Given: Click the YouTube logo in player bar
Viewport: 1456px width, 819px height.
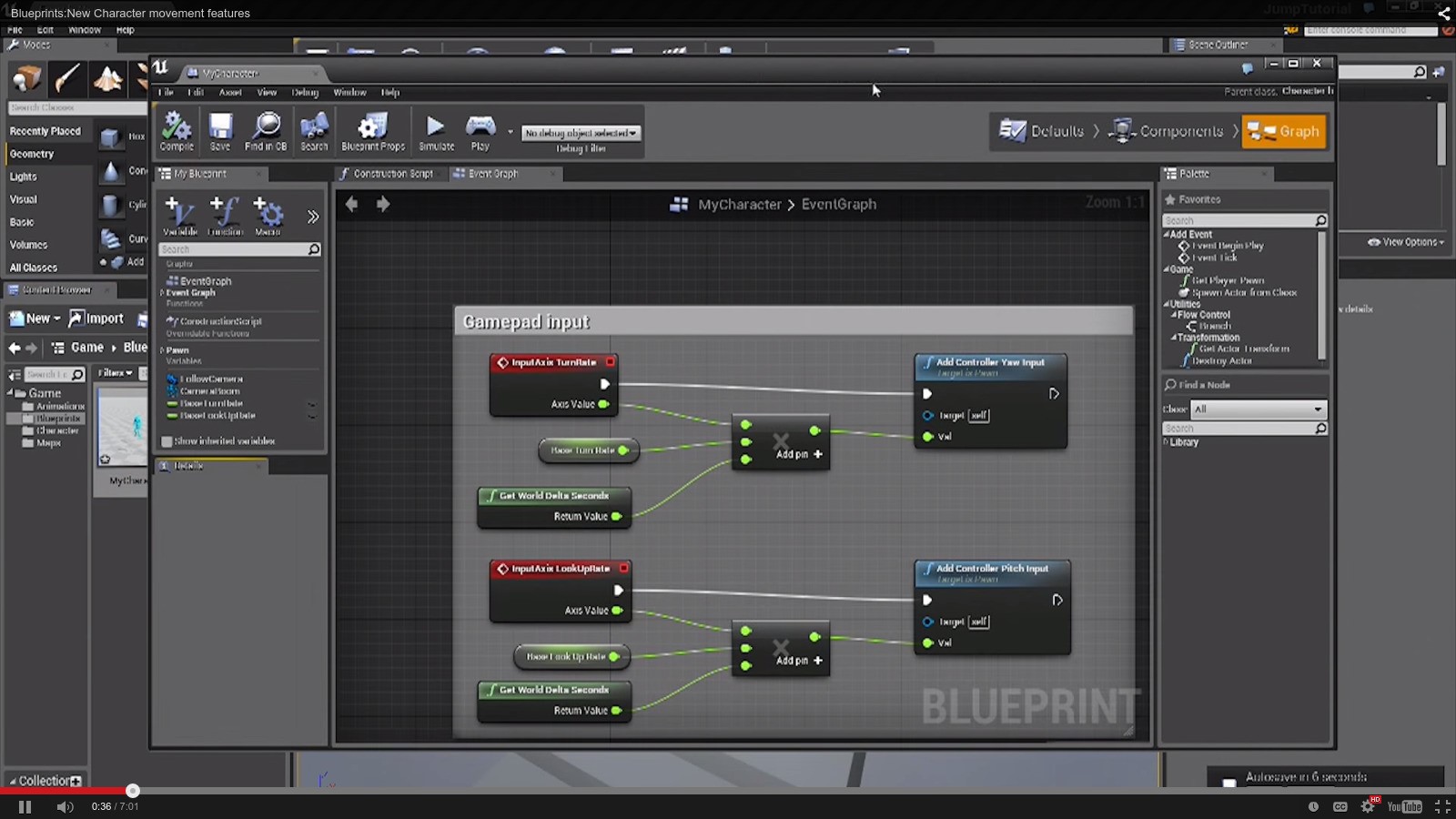Looking at the screenshot, I should click(x=1404, y=806).
